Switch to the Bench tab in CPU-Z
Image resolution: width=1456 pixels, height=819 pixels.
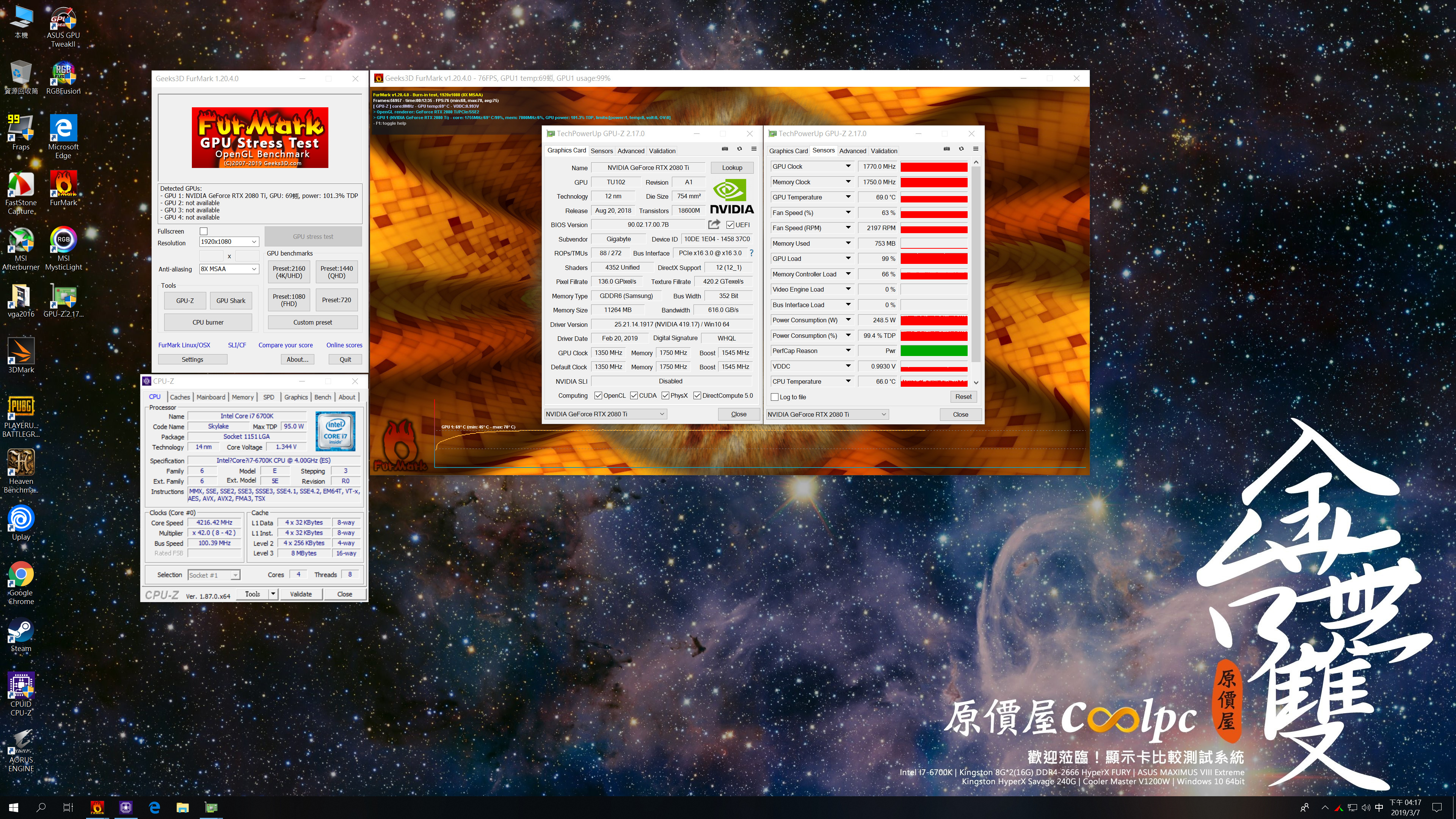click(x=323, y=397)
